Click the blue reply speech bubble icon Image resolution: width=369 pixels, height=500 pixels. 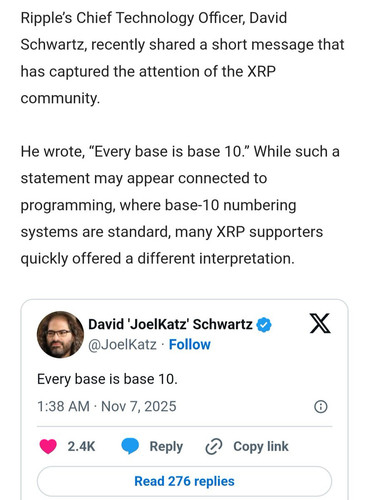coord(130,447)
